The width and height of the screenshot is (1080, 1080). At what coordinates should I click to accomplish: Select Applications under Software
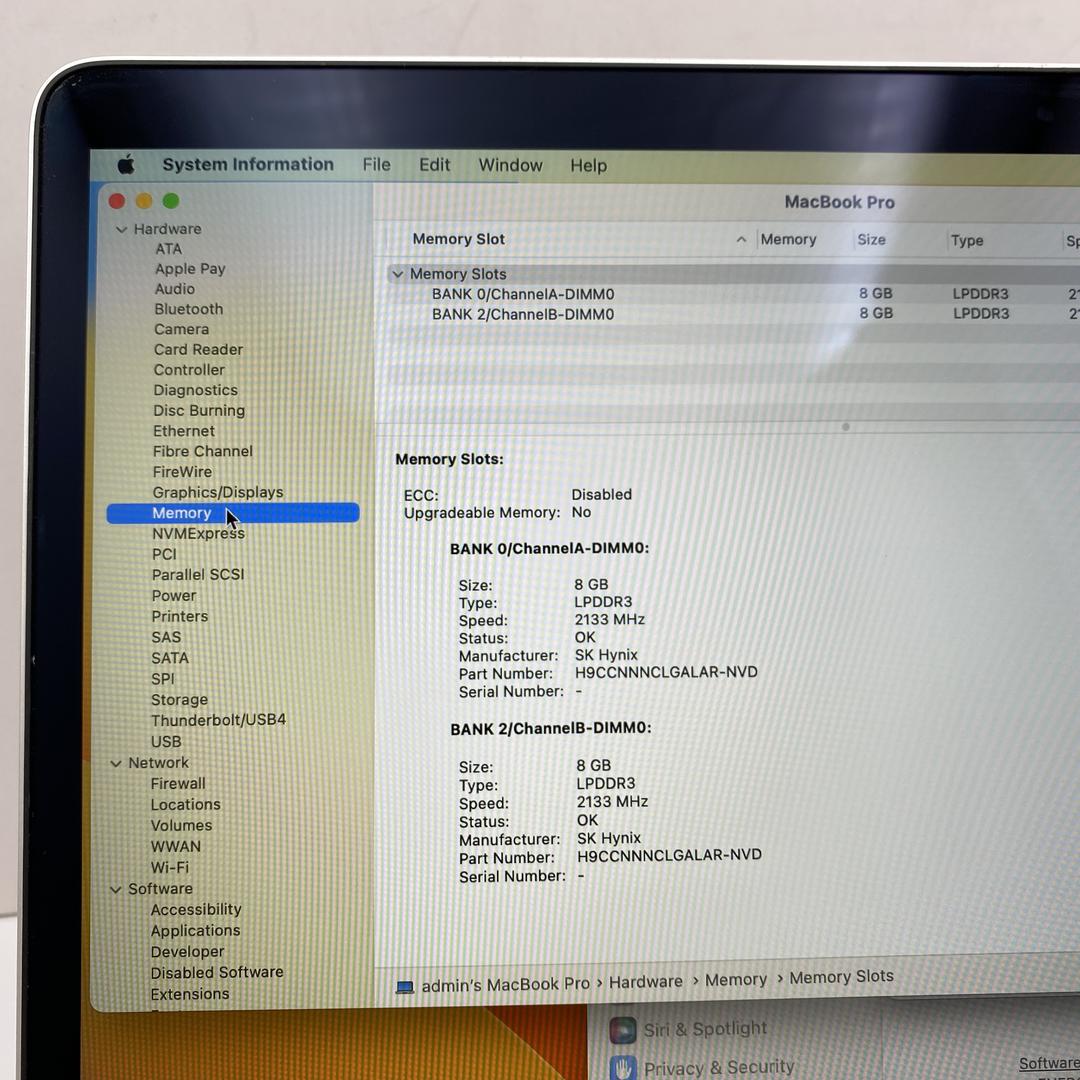[196, 931]
